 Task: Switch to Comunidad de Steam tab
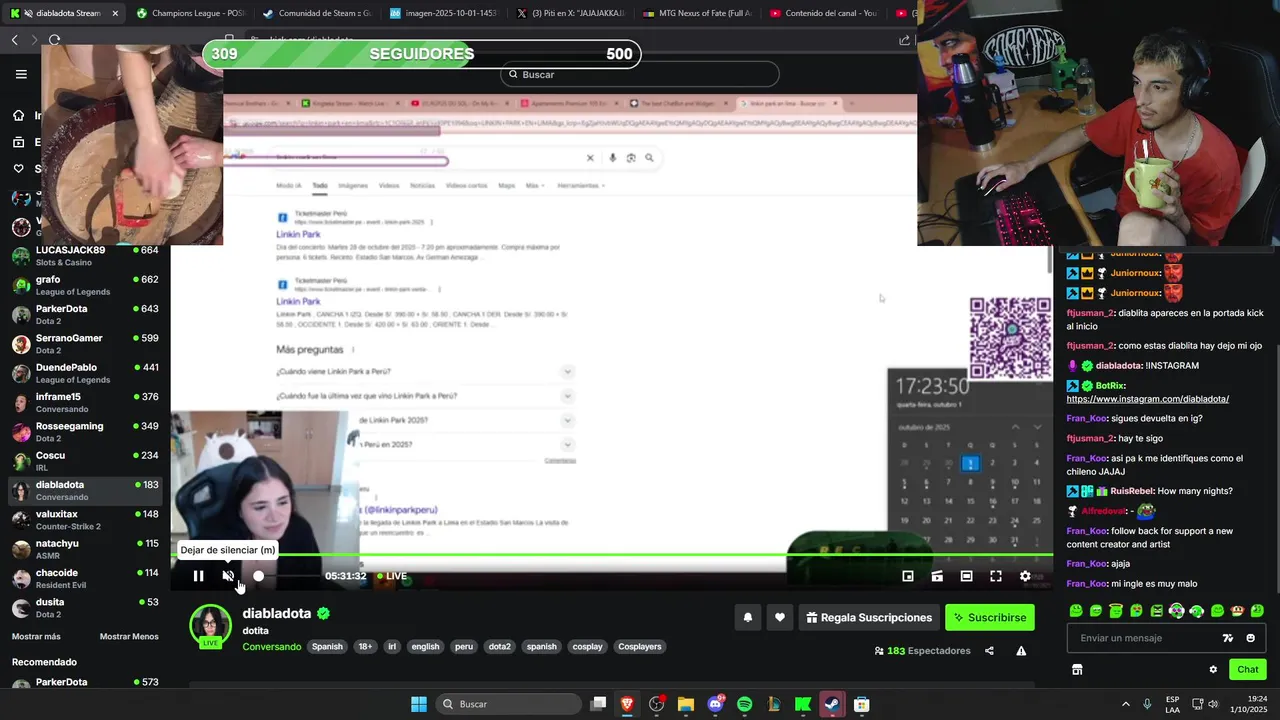point(317,13)
